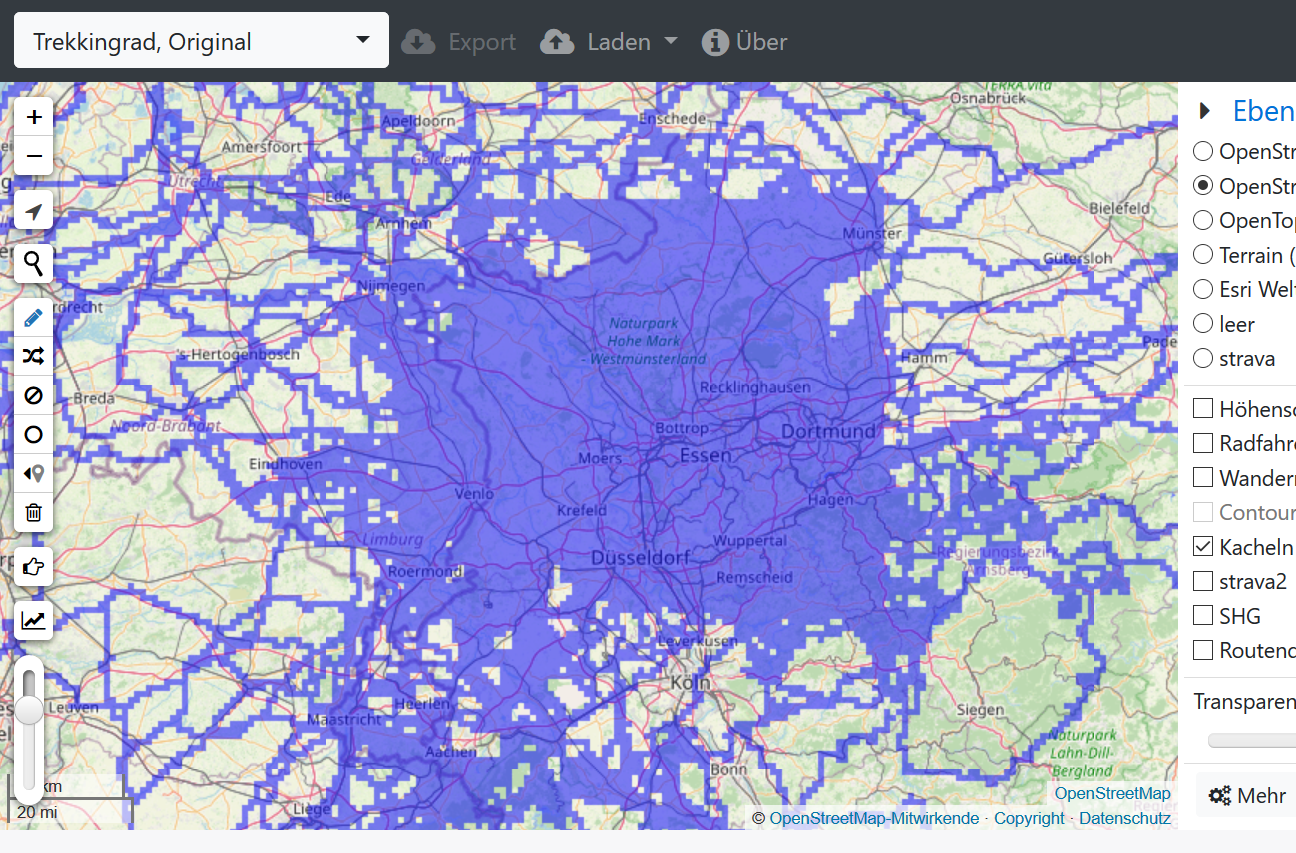Image resolution: width=1296 pixels, height=853 pixels.
Task: Open the Datenschutz link
Action: [1124, 818]
